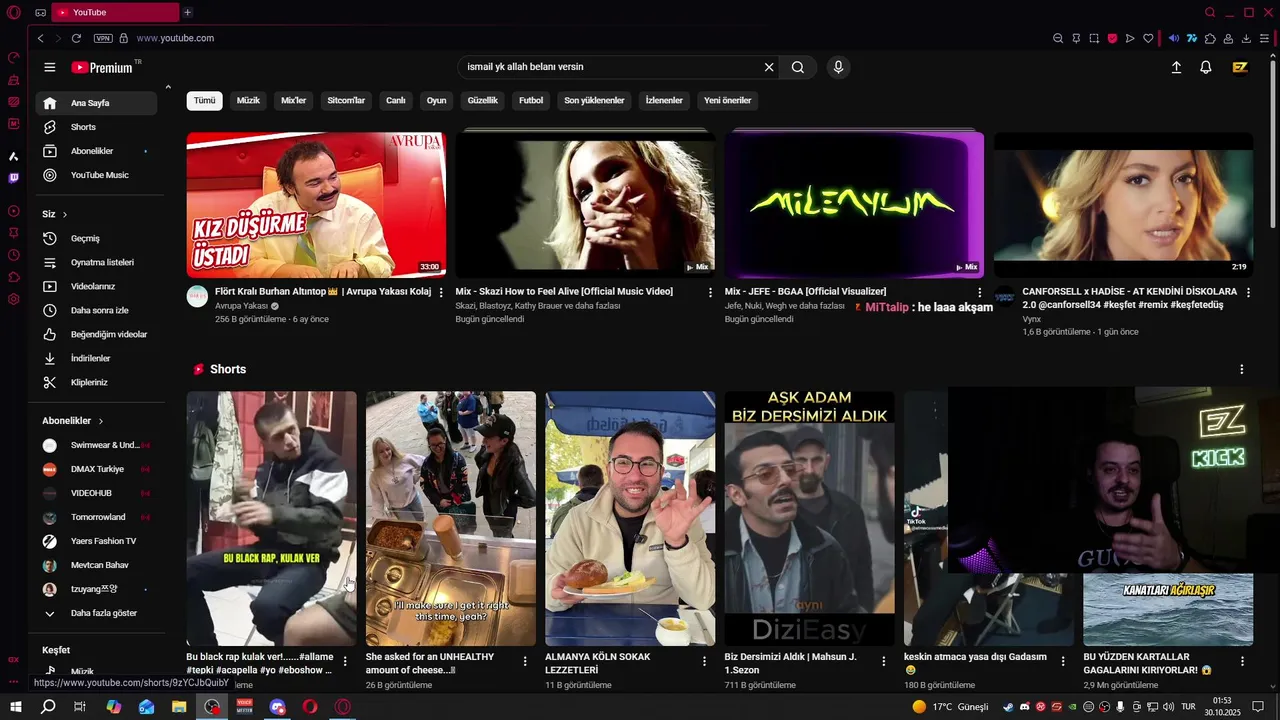The image size is (1280, 720).
Task: Open File Explorer from the taskbar
Action: coord(179,706)
